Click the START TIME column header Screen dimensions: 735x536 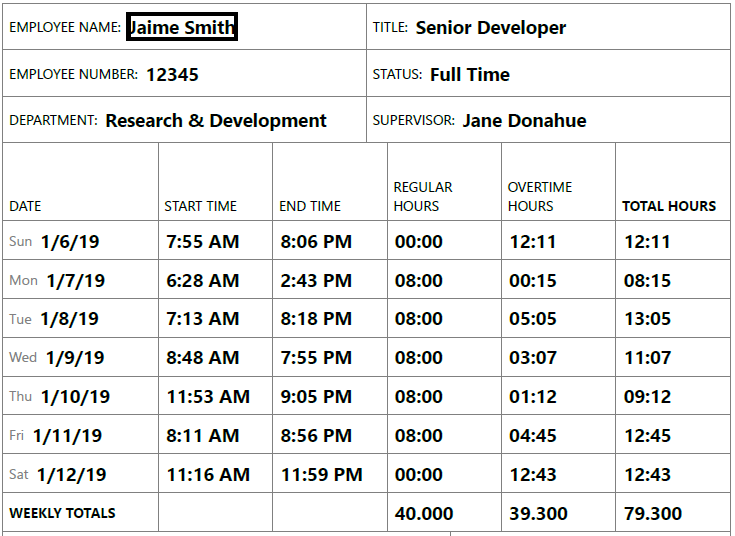[x=201, y=206]
